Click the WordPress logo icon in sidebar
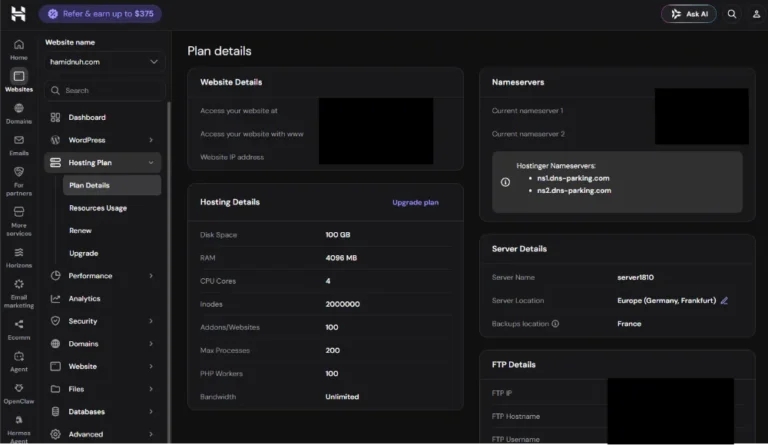 tap(55, 140)
